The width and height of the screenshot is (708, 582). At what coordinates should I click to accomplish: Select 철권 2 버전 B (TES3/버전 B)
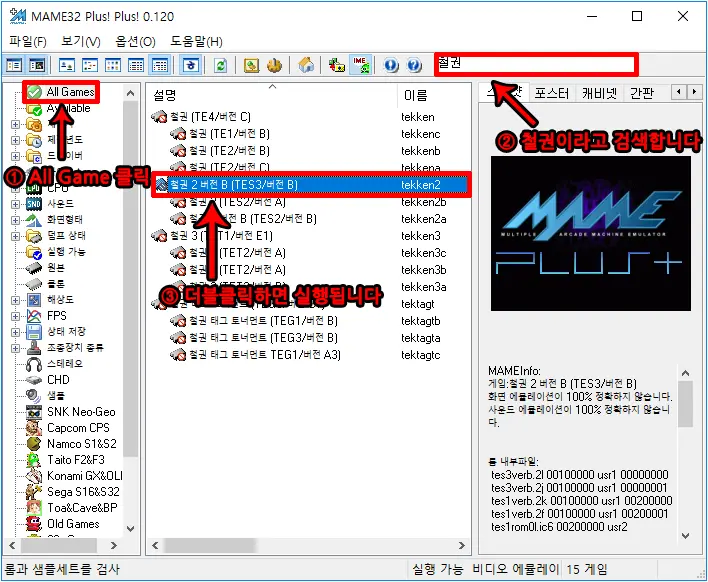tap(311, 185)
